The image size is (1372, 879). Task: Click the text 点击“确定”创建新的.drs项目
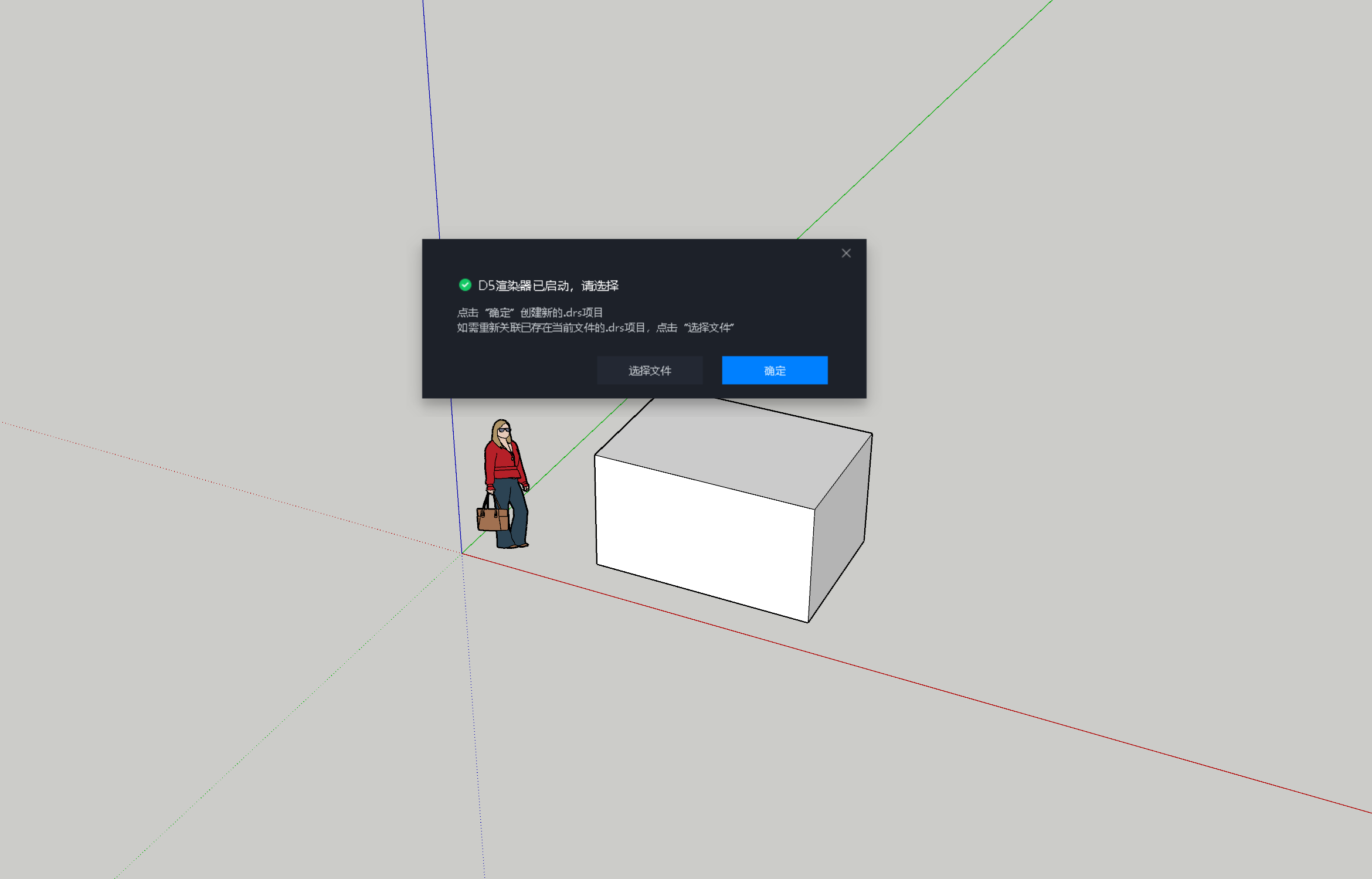[x=530, y=313]
